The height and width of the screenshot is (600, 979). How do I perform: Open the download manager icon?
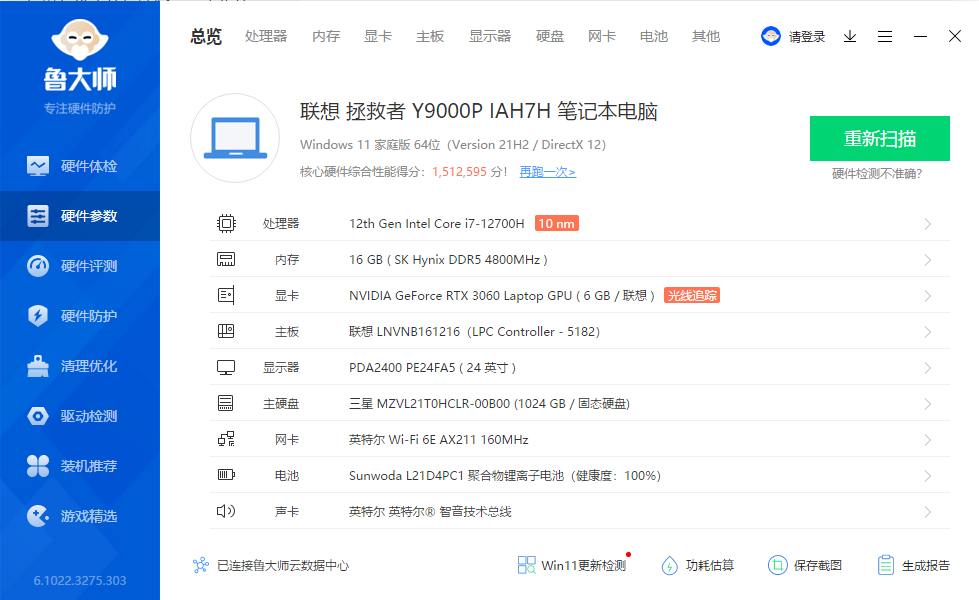pos(850,37)
